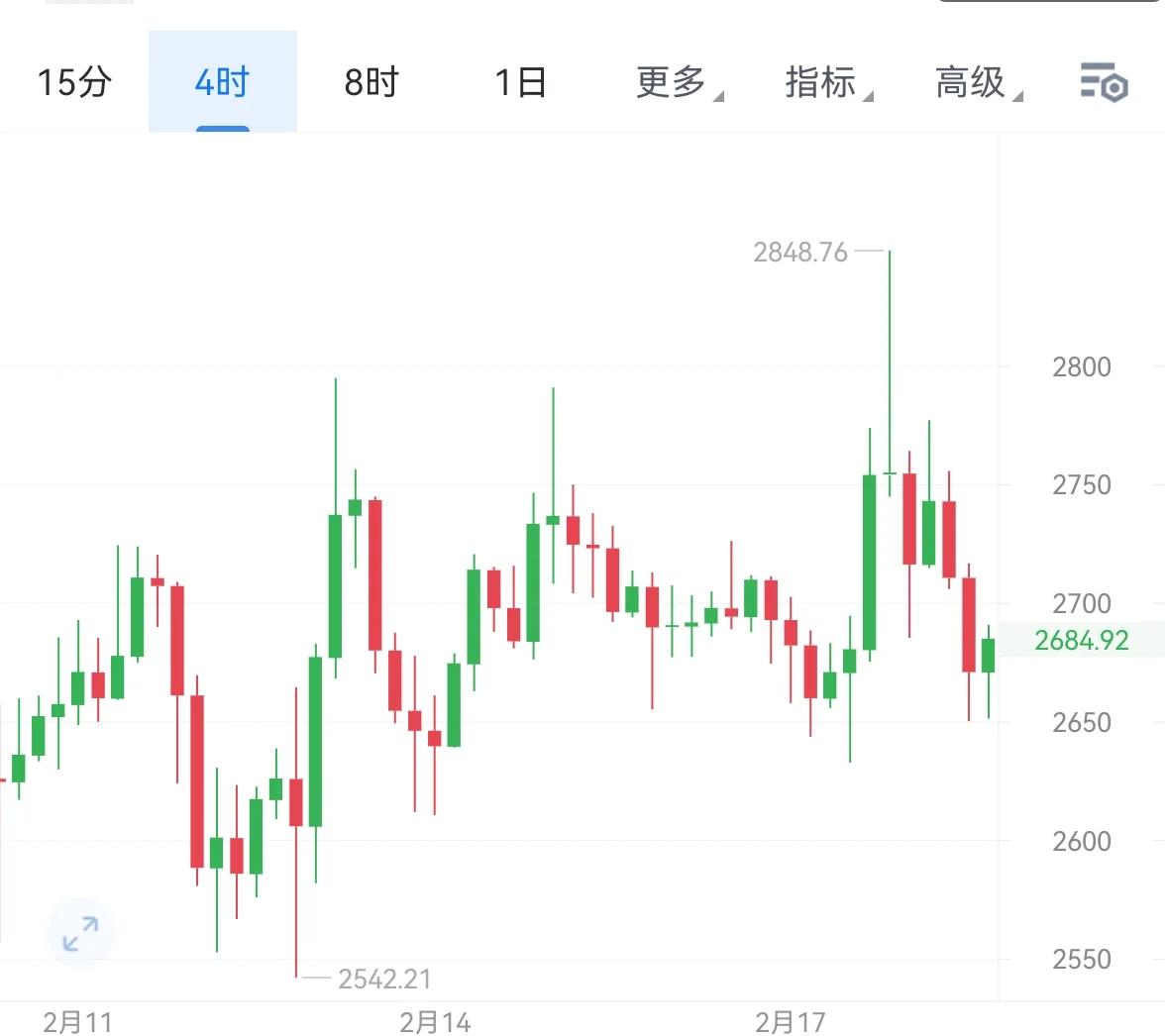Image resolution: width=1165 pixels, height=1036 pixels.
Task: Select the active 4时 timeframe tab
Action: tap(222, 84)
